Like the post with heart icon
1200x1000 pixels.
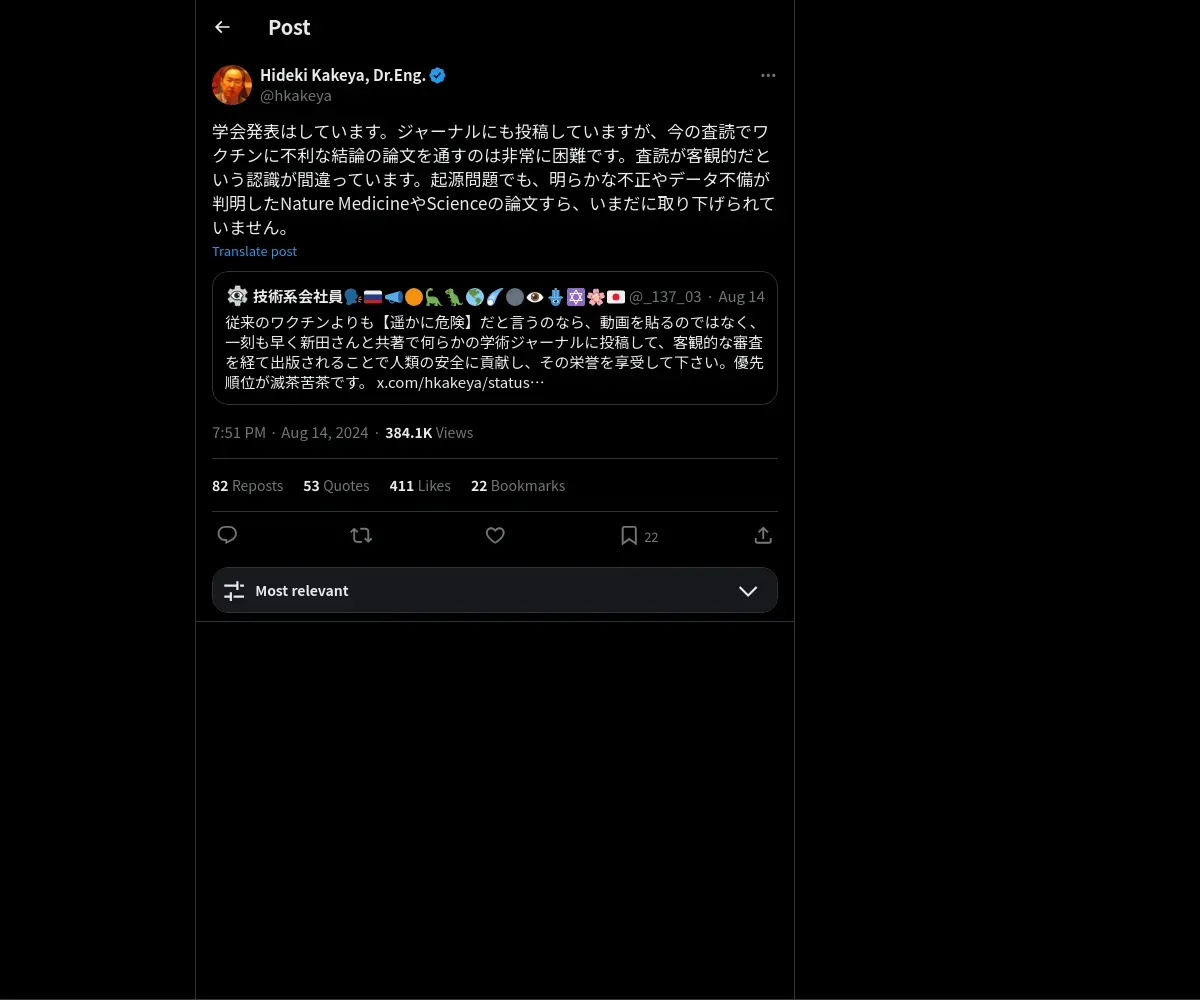click(x=495, y=535)
